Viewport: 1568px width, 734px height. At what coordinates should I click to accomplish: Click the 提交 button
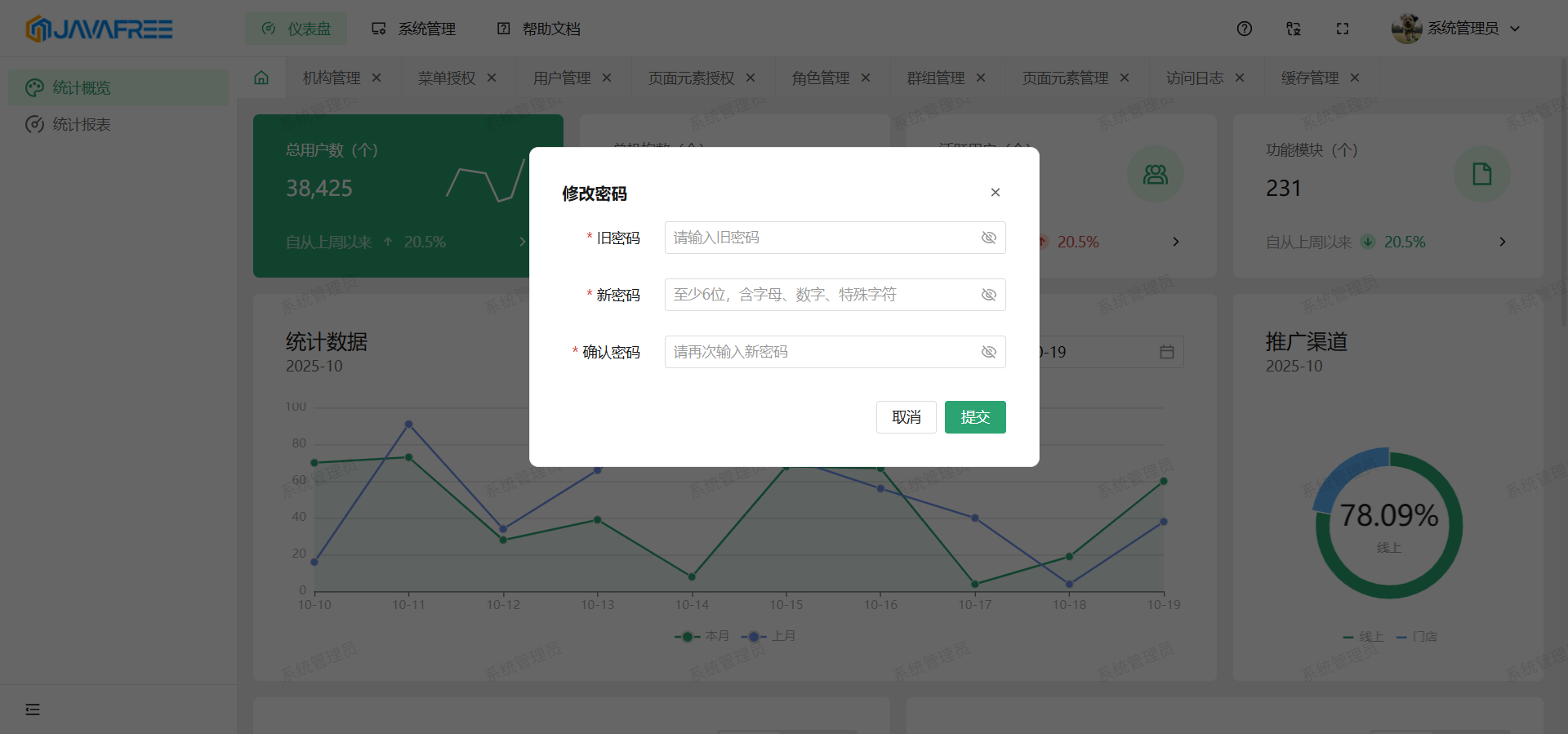point(975,417)
